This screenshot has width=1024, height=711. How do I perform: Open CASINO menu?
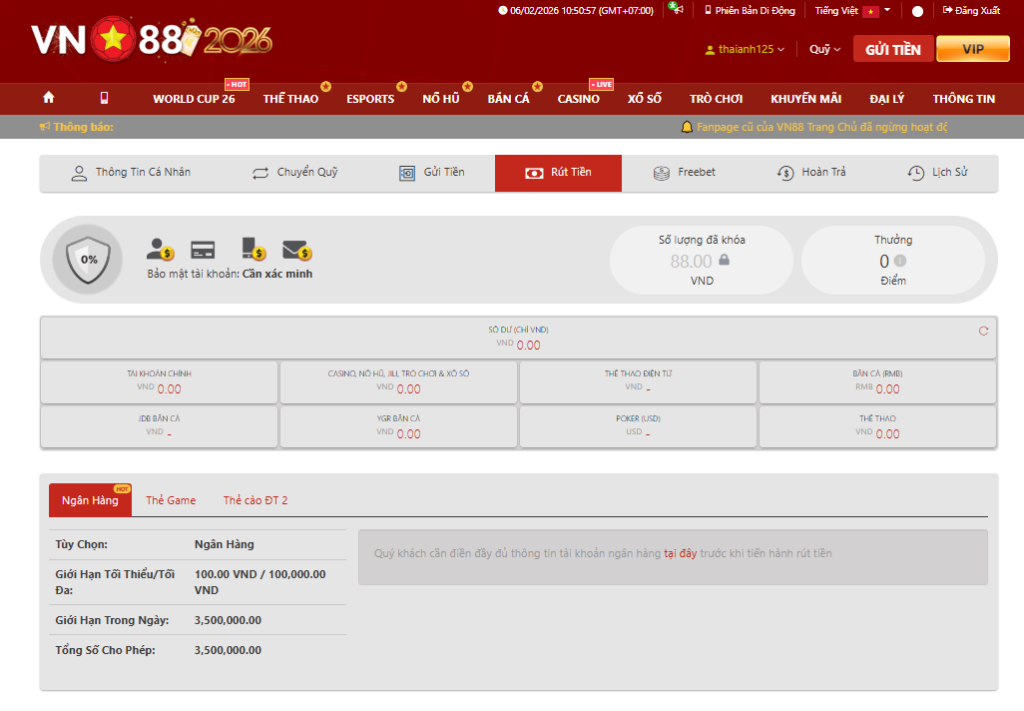578,99
